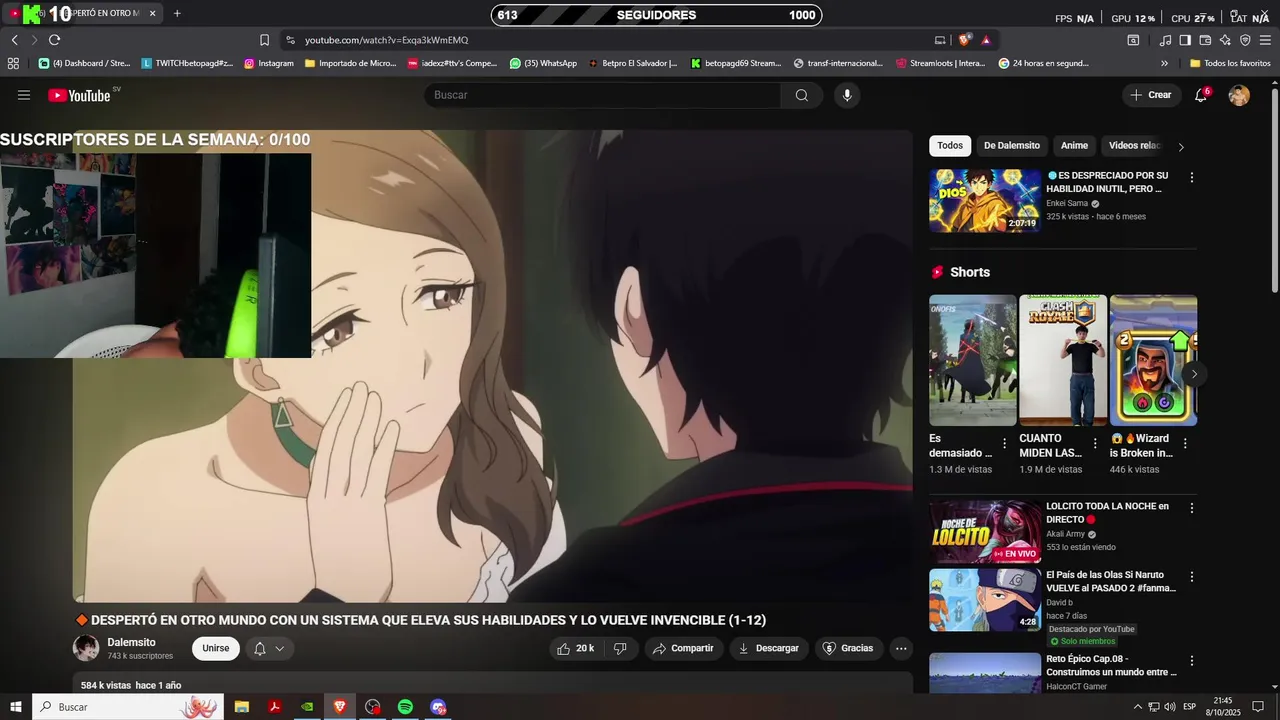The image size is (1280, 720).
Task: Open YouTube notifications bell
Action: click(x=1201, y=95)
